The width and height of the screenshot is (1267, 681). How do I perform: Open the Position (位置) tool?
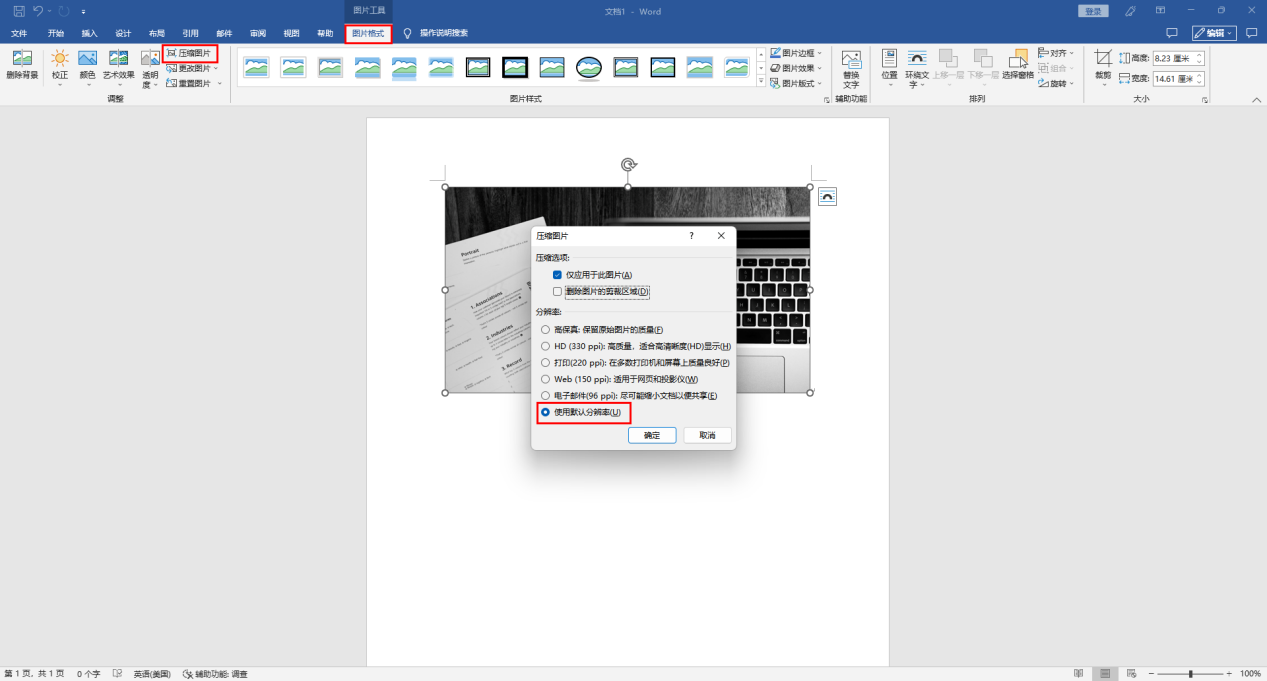coord(889,66)
